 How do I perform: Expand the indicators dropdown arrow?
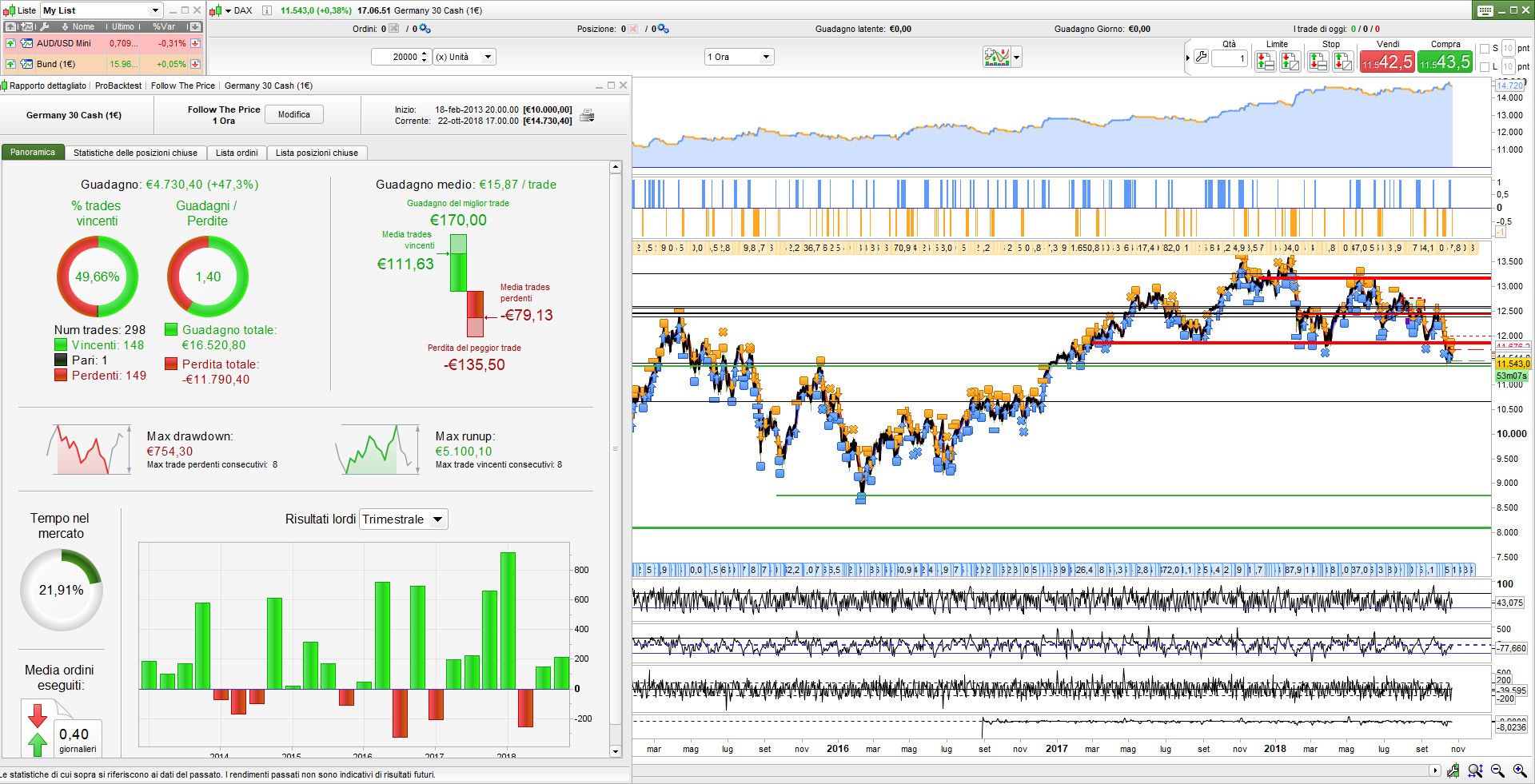click(x=1017, y=58)
